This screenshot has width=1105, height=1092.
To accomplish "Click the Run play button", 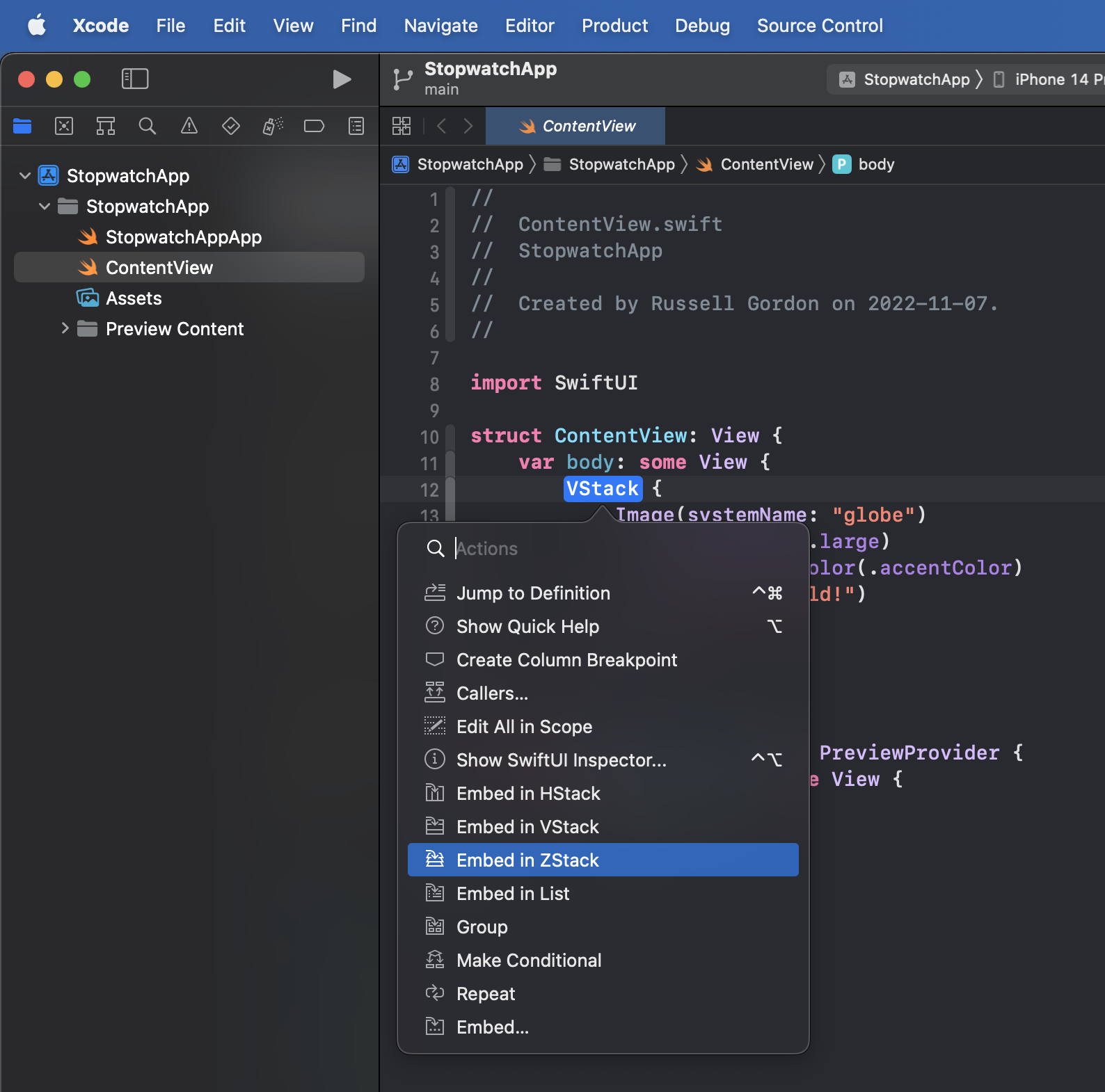I will [x=341, y=79].
